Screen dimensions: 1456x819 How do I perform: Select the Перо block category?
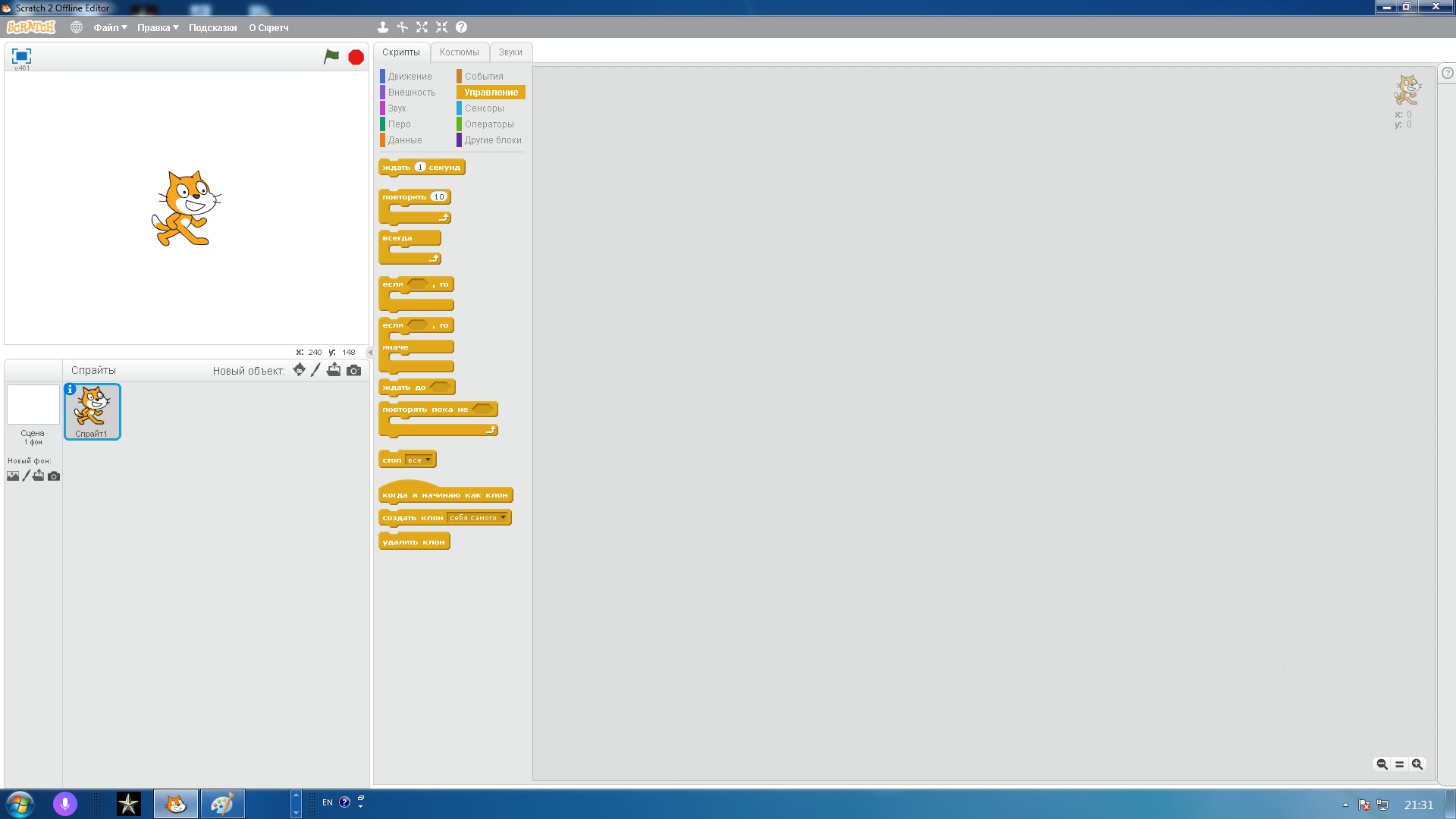click(400, 124)
